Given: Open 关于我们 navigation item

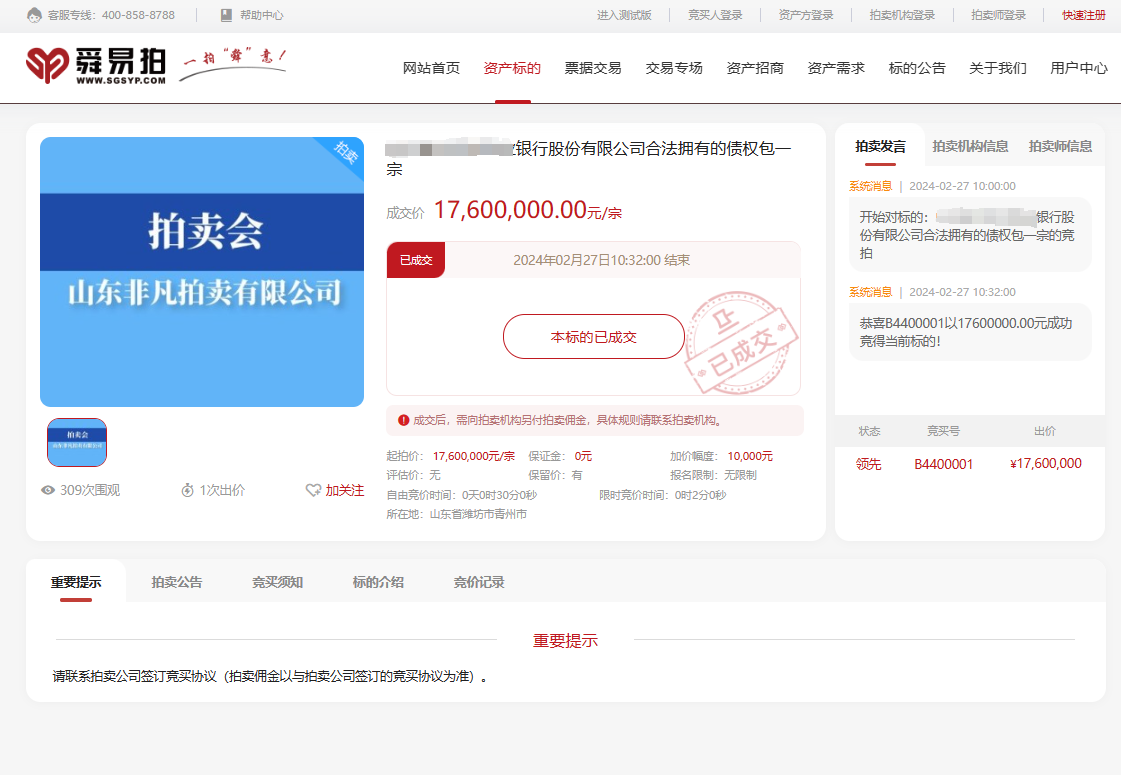Looking at the screenshot, I should (x=998, y=68).
